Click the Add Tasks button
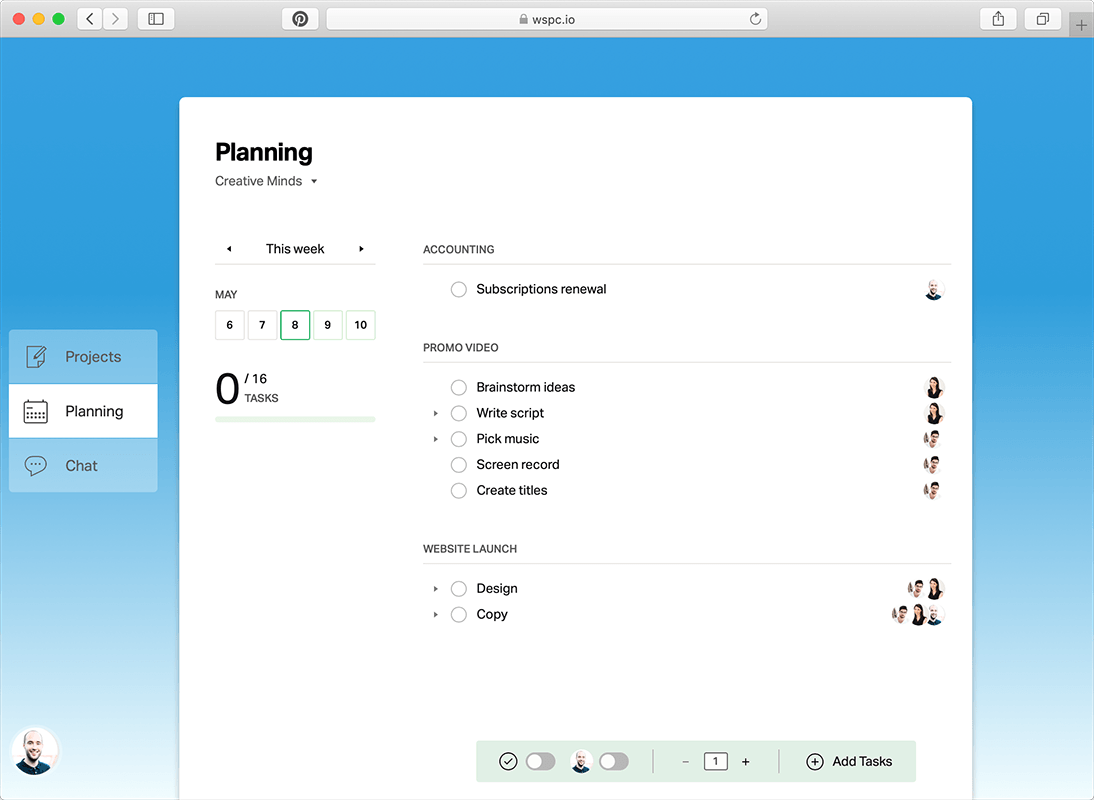Viewport: 1094px width, 800px height. 848,762
